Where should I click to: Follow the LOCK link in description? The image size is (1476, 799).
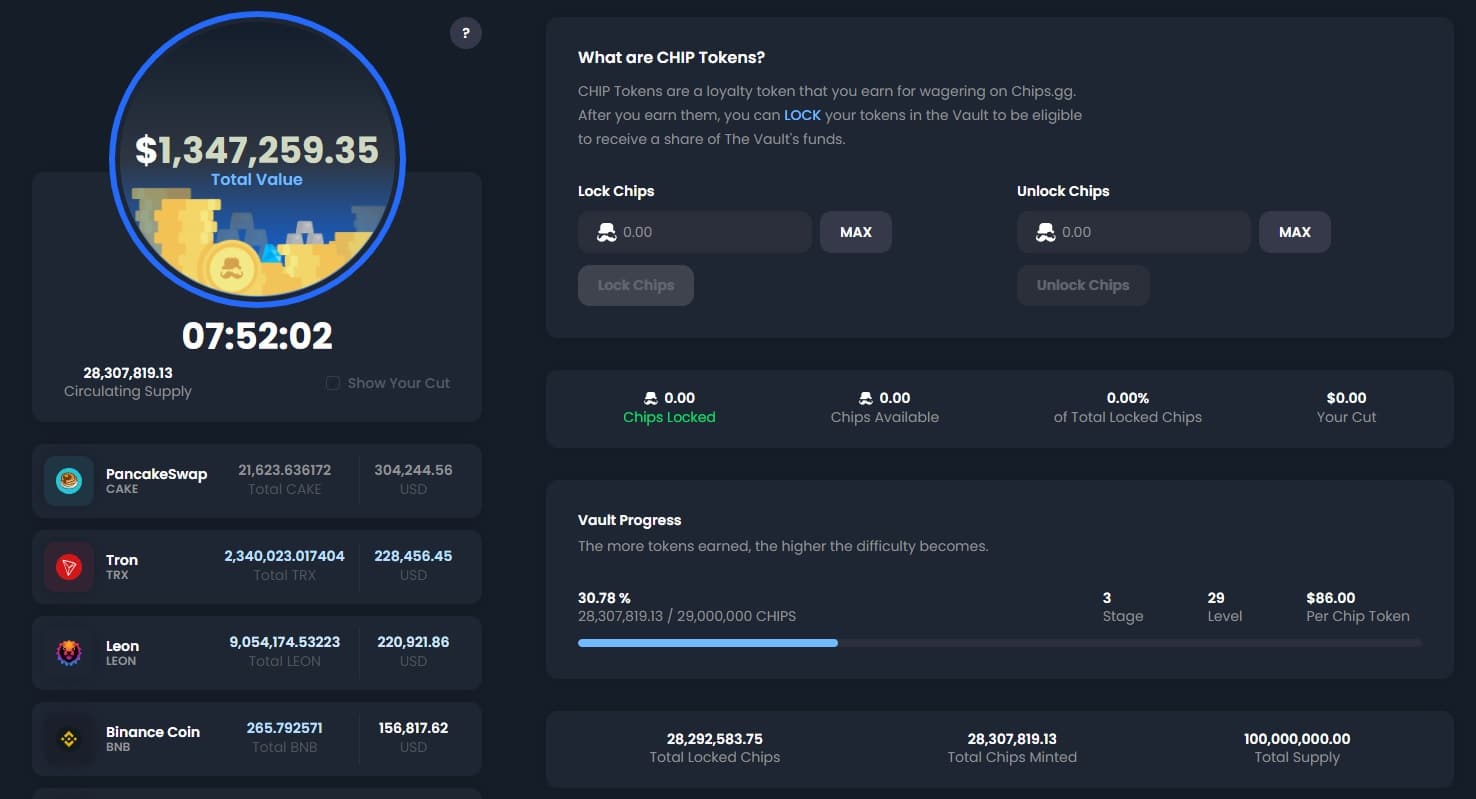802,115
